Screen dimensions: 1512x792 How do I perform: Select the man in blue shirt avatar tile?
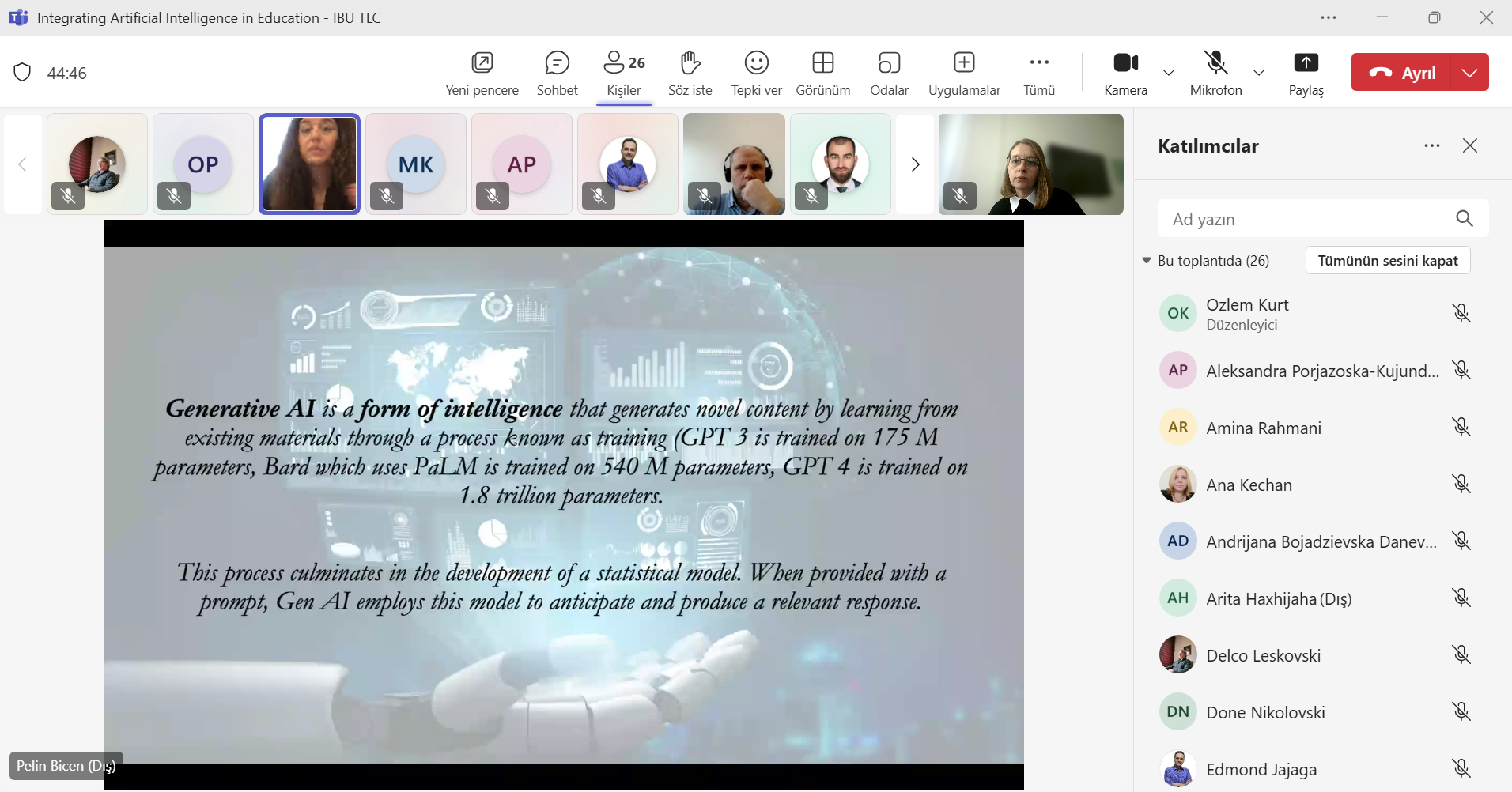tap(627, 164)
